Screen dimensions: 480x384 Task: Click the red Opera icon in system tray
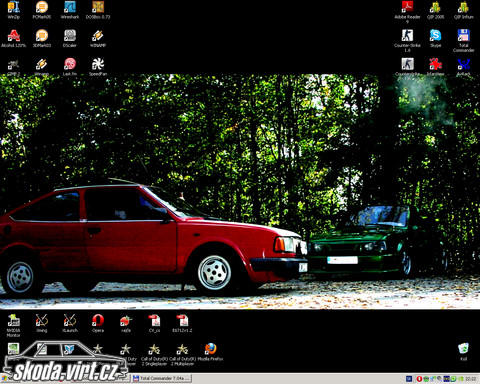coord(419,379)
